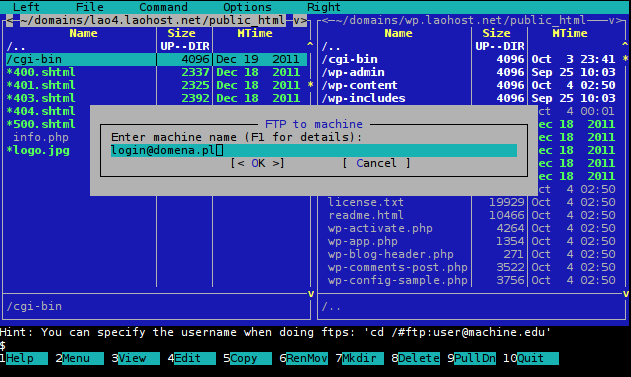
Task: Sort left panel by Name column
Action: point(83,33)
